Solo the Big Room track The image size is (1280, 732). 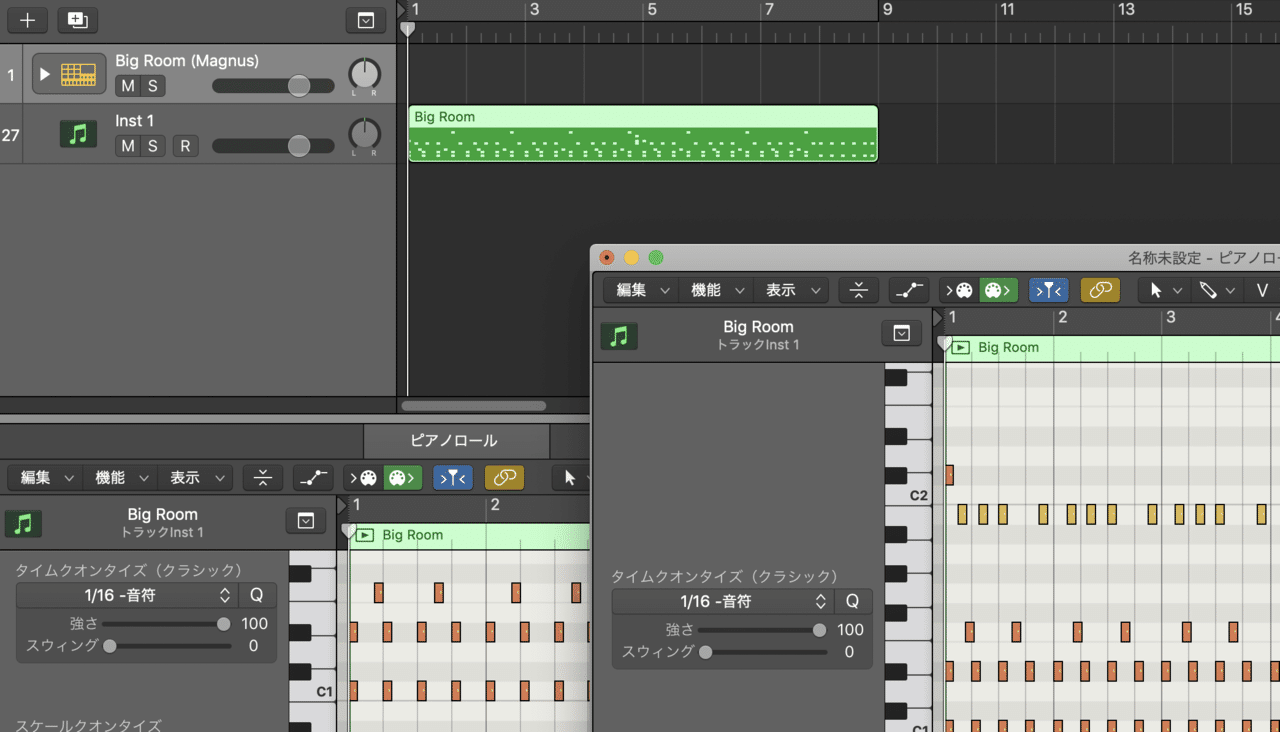[x=152, y=86]
